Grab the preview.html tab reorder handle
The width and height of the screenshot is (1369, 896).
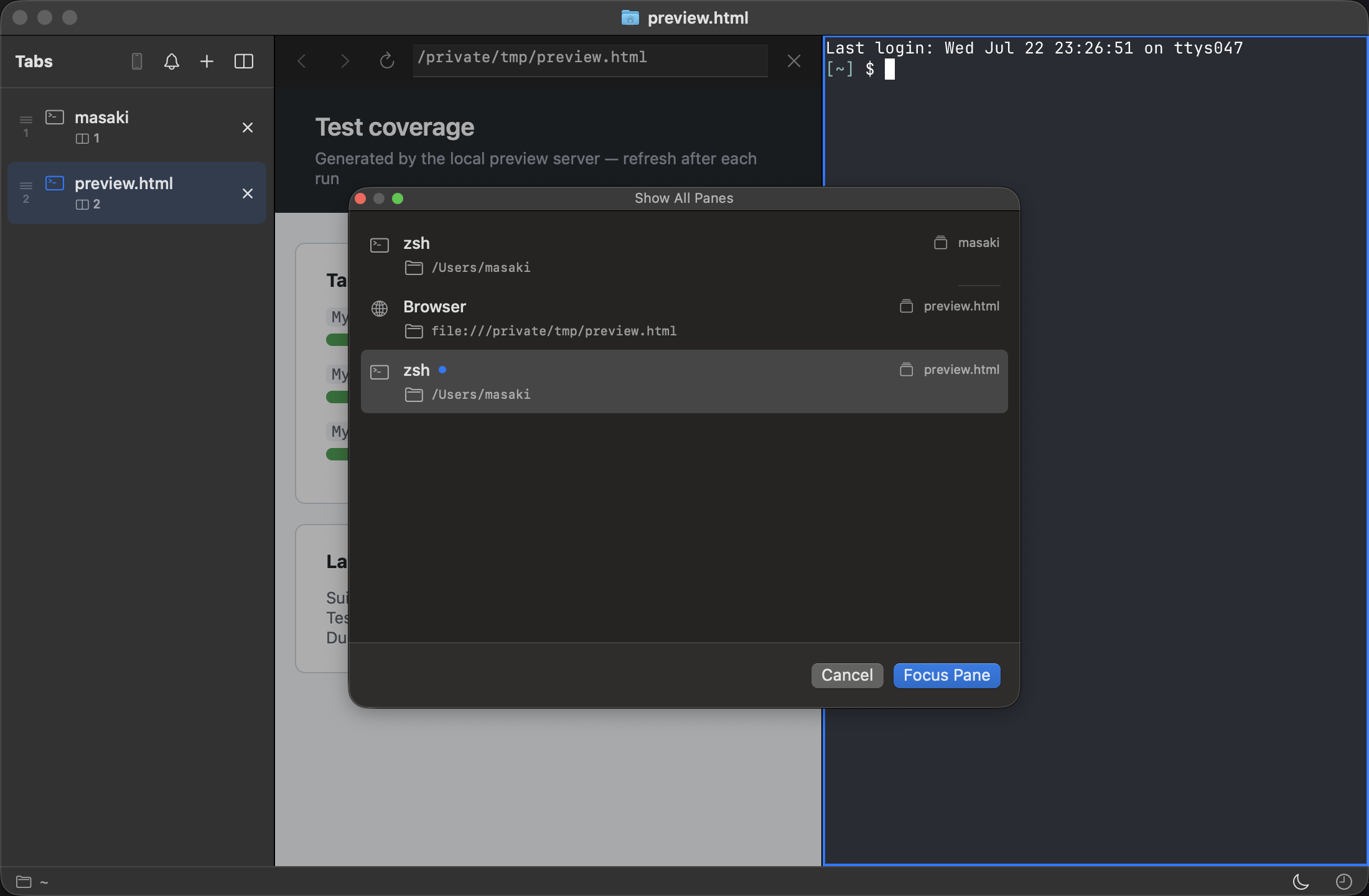[x=26, y=185]
